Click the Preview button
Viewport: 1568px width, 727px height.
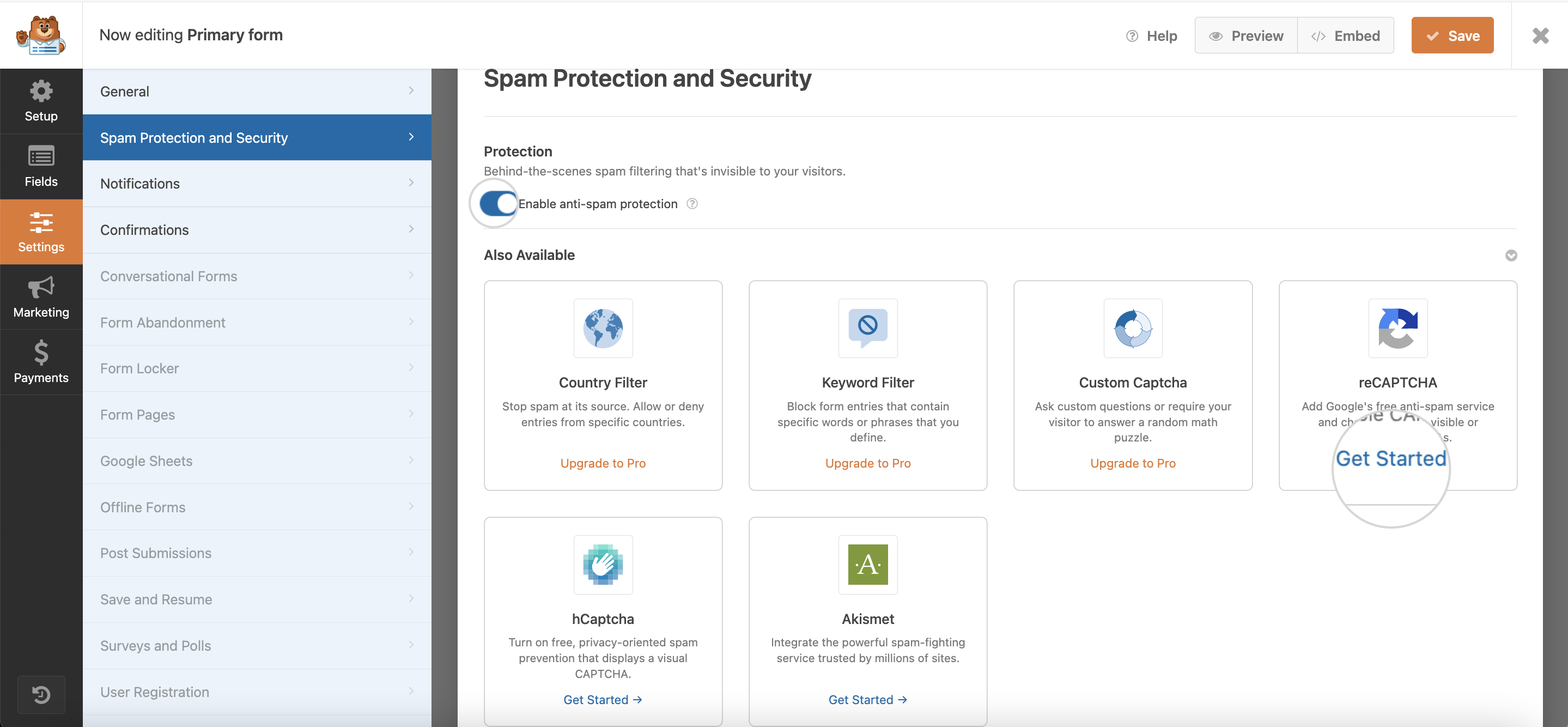point(1245,35)
